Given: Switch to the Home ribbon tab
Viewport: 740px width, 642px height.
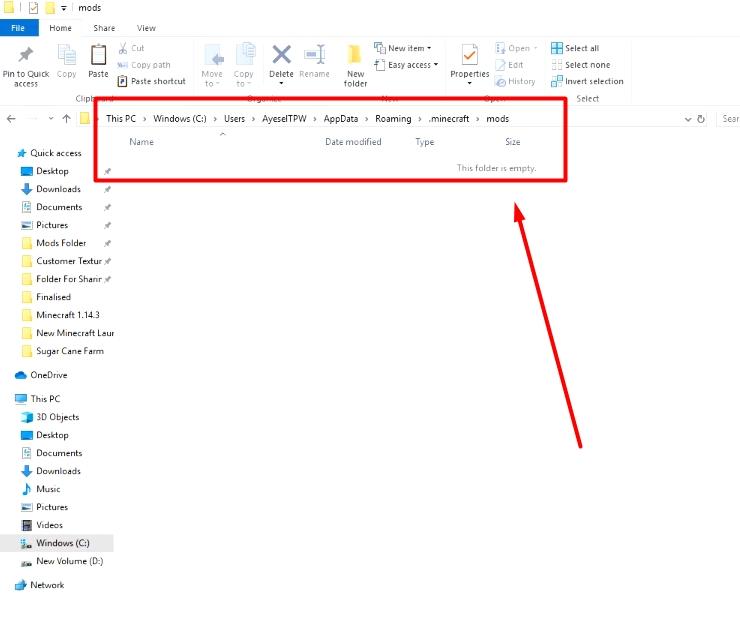Looking at the screenshot, I should (60, 28).
